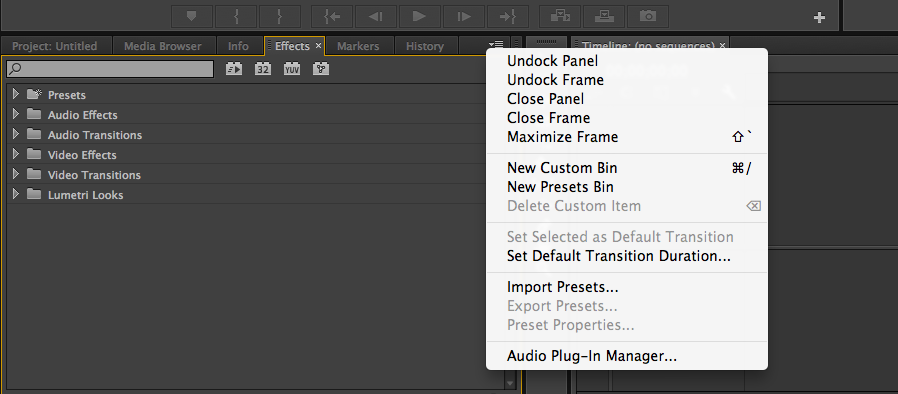The width and height of the screenshot is (898, 394).
Task: Expand the Lumetri Looks folder triangle
Action: pyautogui.click(x=15, y=194)
